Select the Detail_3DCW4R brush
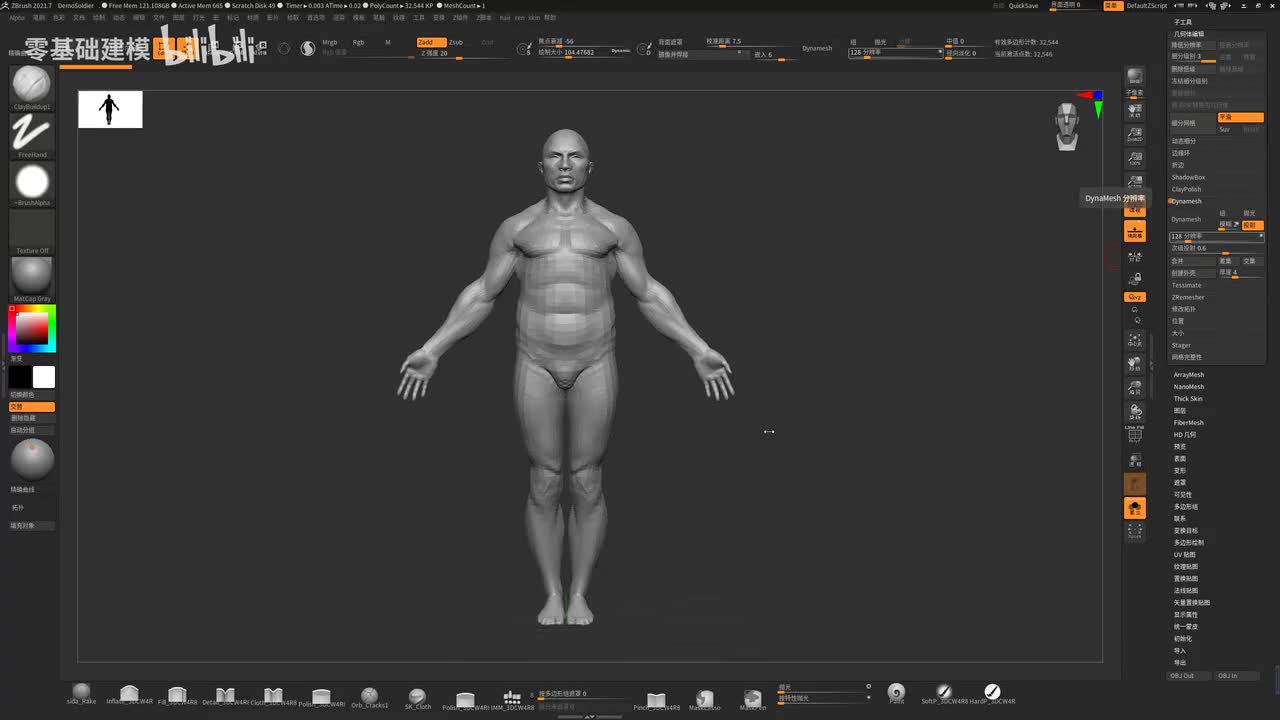Viewport: 1280px width, 720px height. point(225,693)
